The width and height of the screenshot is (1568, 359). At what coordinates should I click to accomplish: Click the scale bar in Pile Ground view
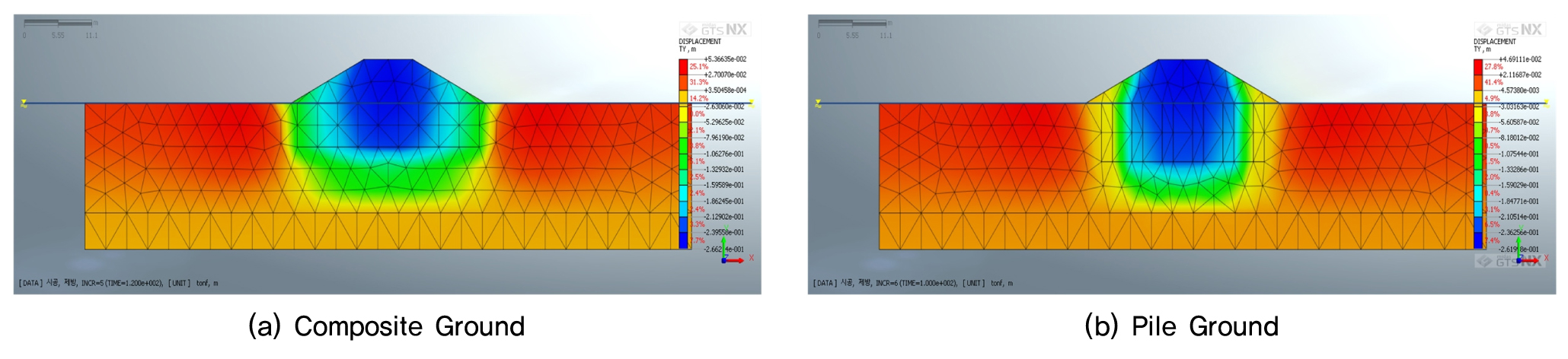852,24
